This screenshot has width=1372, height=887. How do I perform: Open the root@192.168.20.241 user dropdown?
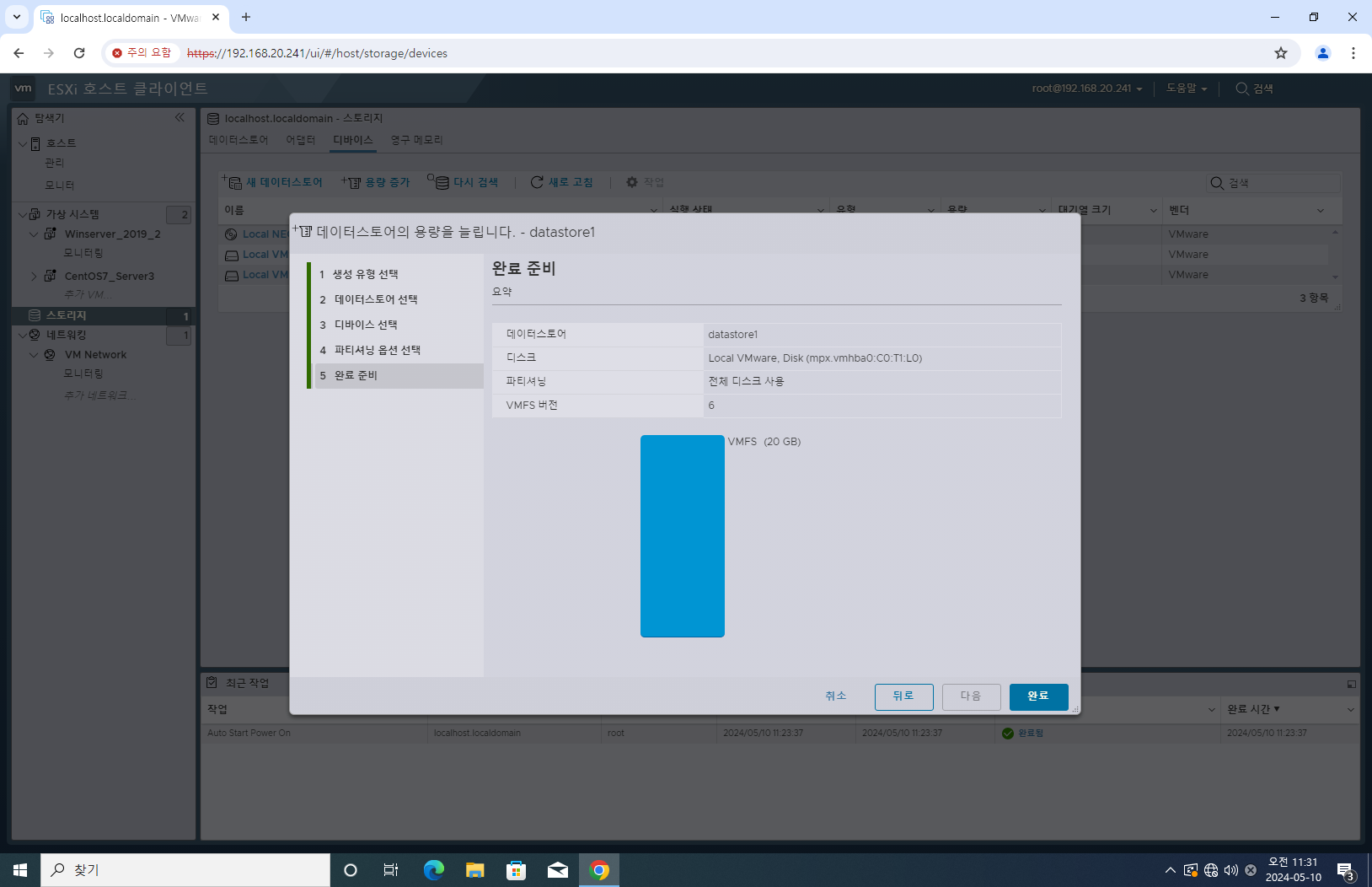[x=1087, y=89]
